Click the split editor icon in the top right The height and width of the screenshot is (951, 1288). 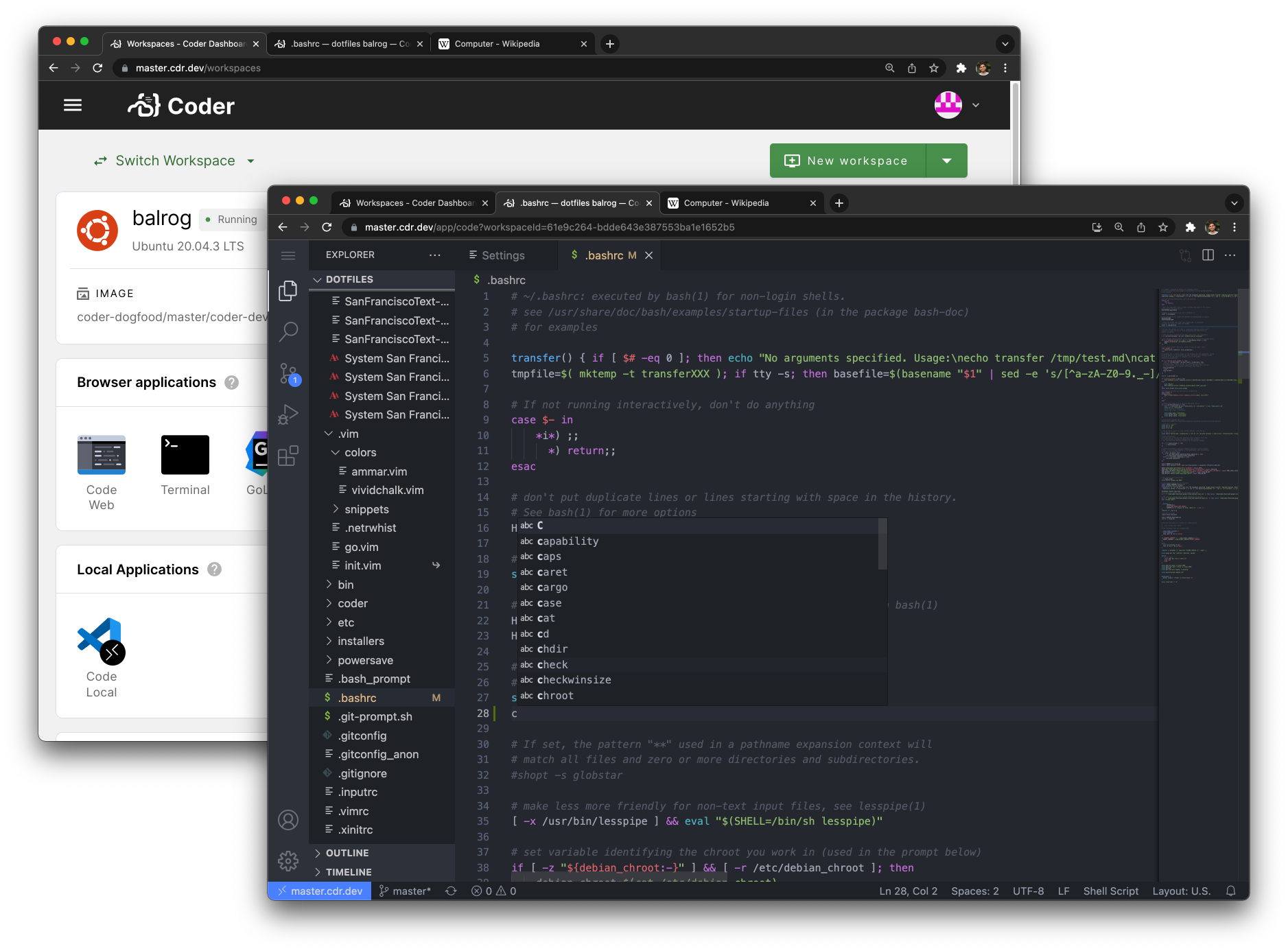(1207, 255)
